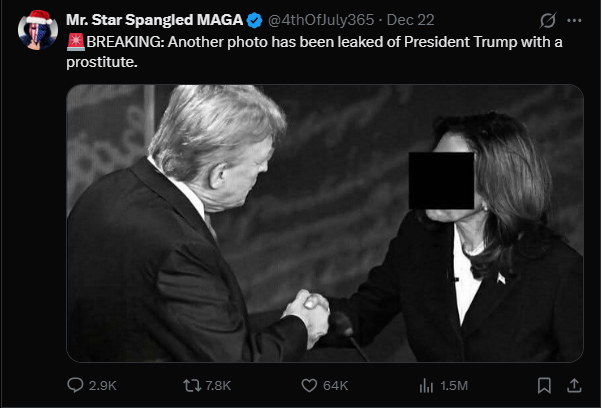The width and height of the screenshot is (601, 408).
Task: Click the Grok icon beside the more menu
Action: tap(547, 20)
